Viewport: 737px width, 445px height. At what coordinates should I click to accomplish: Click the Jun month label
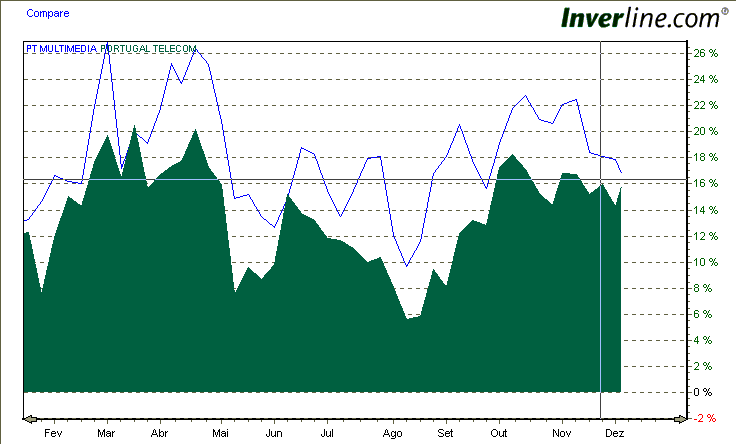[x=274, y=433]
